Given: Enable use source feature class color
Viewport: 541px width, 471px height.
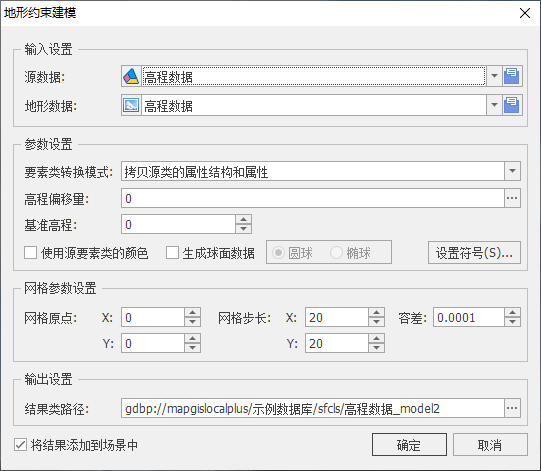Looking at the screenshot, I should [x=31, y=253].
